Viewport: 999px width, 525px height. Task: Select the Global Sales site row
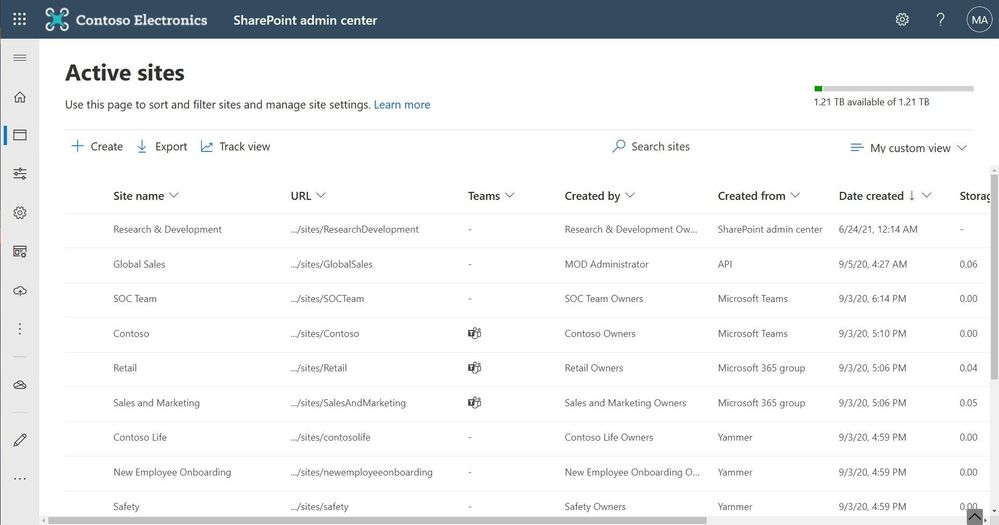click(x=139, y=264)
